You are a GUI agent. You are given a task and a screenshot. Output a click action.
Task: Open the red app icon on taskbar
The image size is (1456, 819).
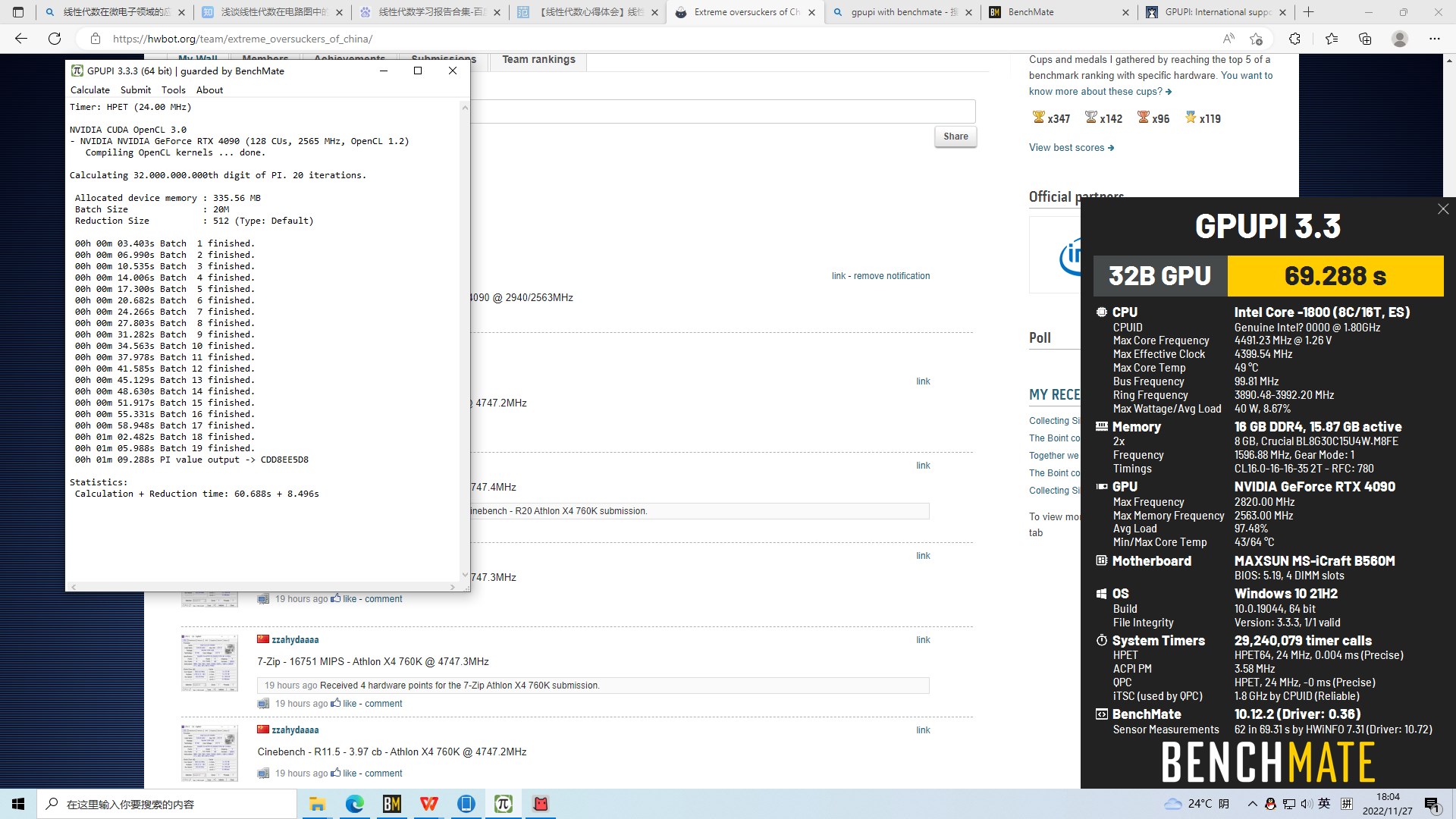click(541, 804)
